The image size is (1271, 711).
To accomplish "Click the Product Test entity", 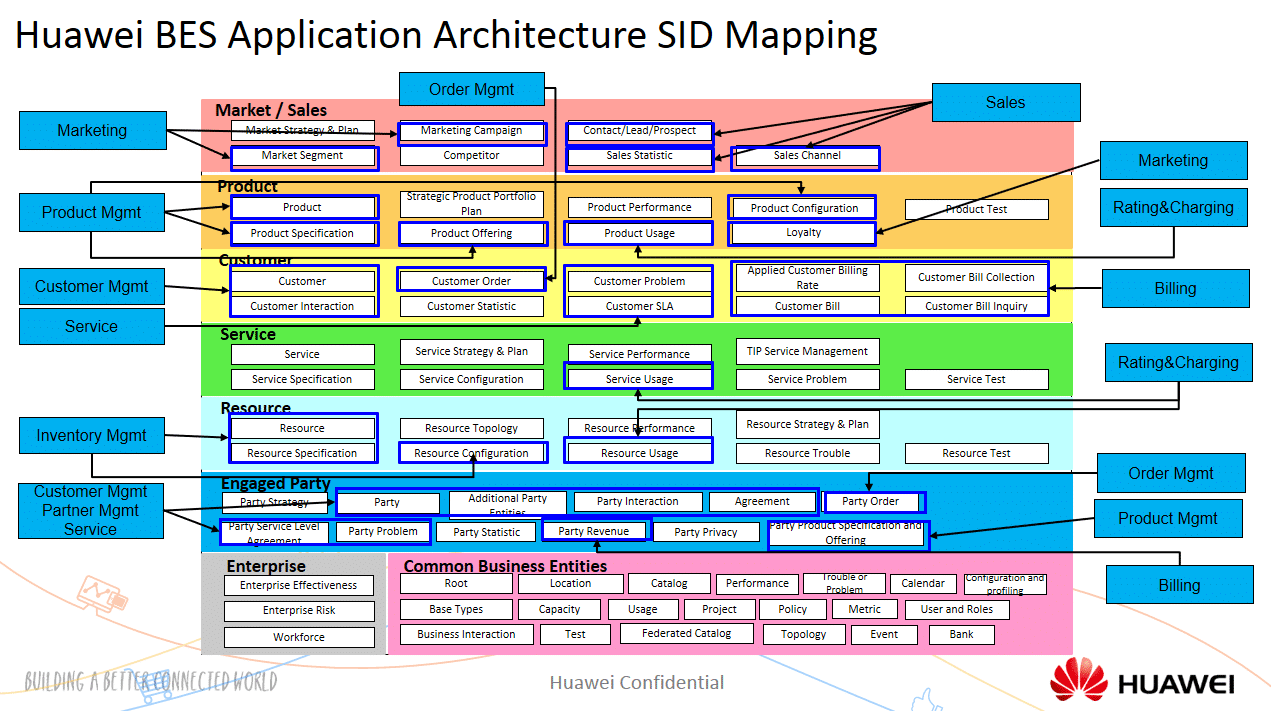I will [977, 209].
